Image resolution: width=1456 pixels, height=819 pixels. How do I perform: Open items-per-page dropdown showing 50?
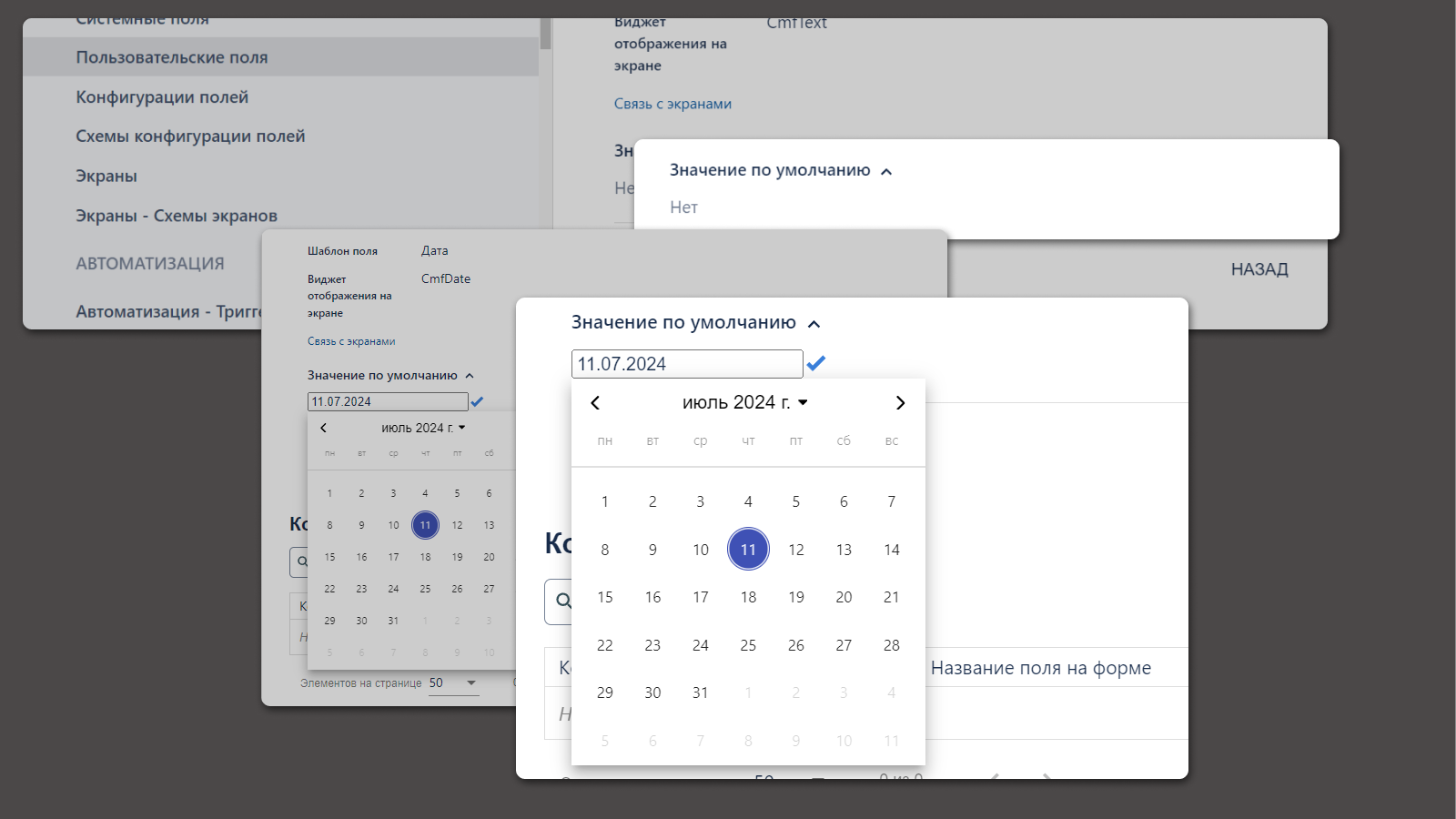453,683
